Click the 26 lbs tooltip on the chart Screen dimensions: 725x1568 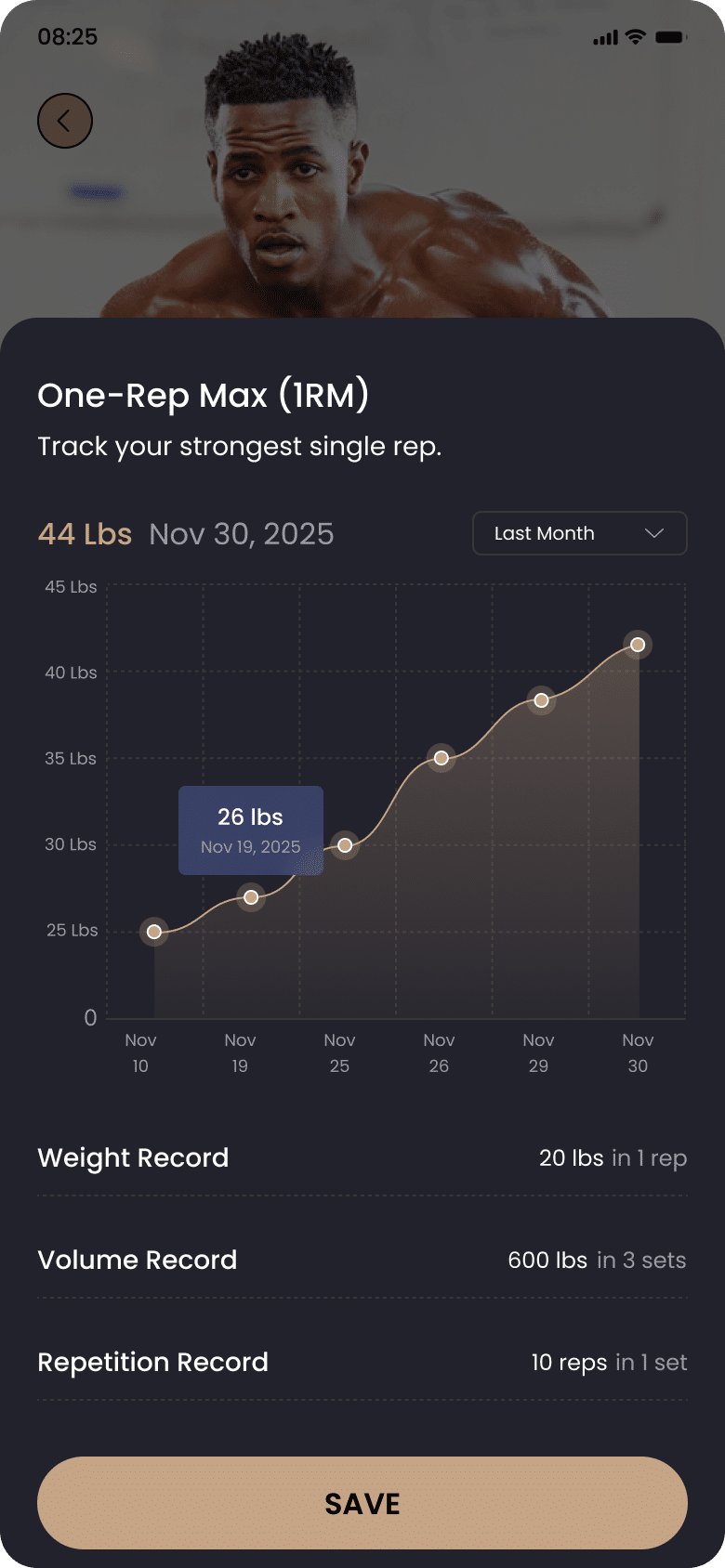click(251, 830)
